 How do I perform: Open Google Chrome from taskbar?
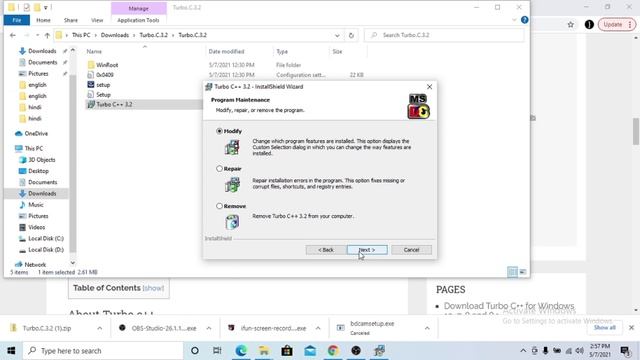(333, 351)
